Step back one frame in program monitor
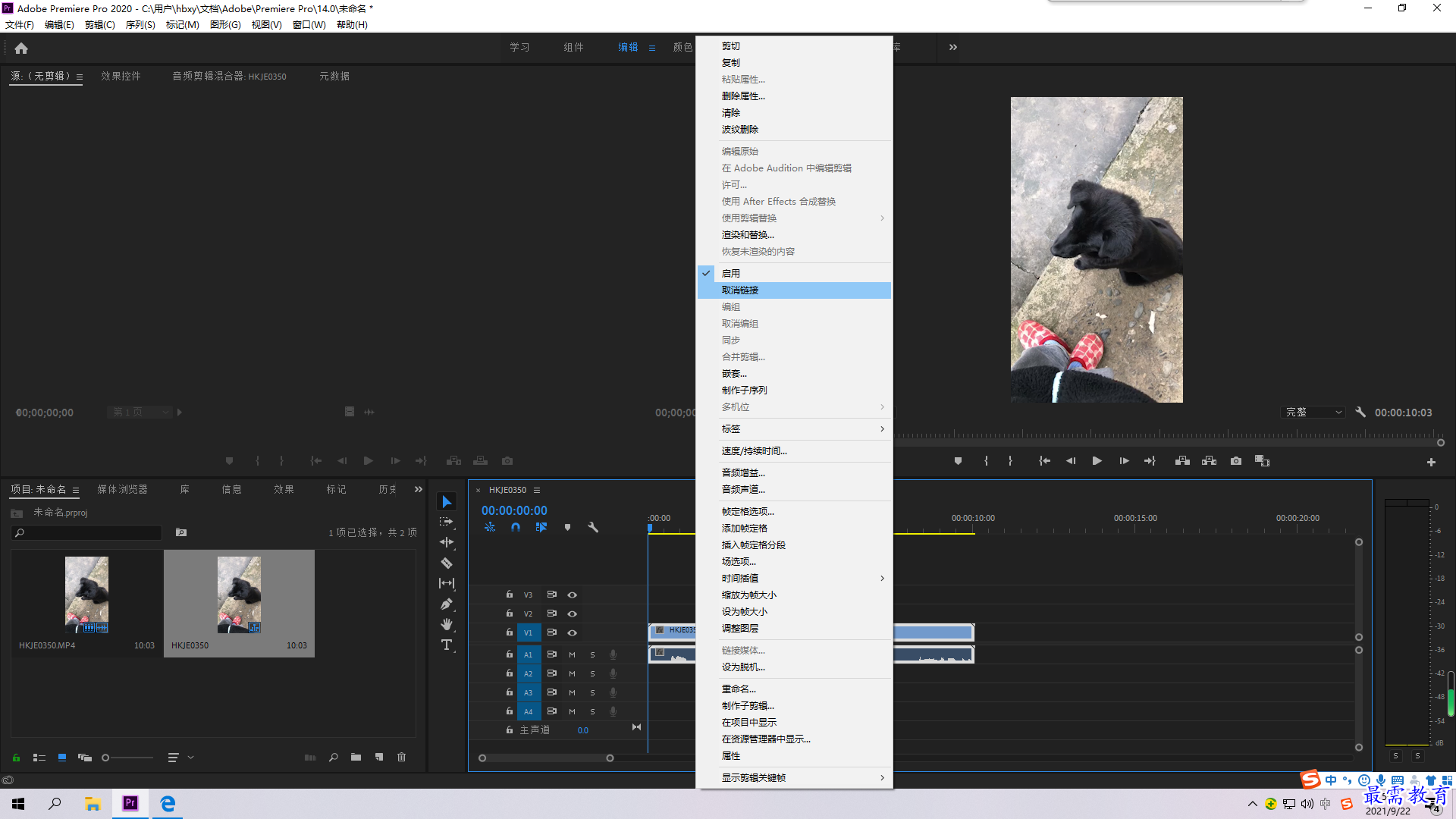Screen dimensions: 1456x819 (1071, 461)
